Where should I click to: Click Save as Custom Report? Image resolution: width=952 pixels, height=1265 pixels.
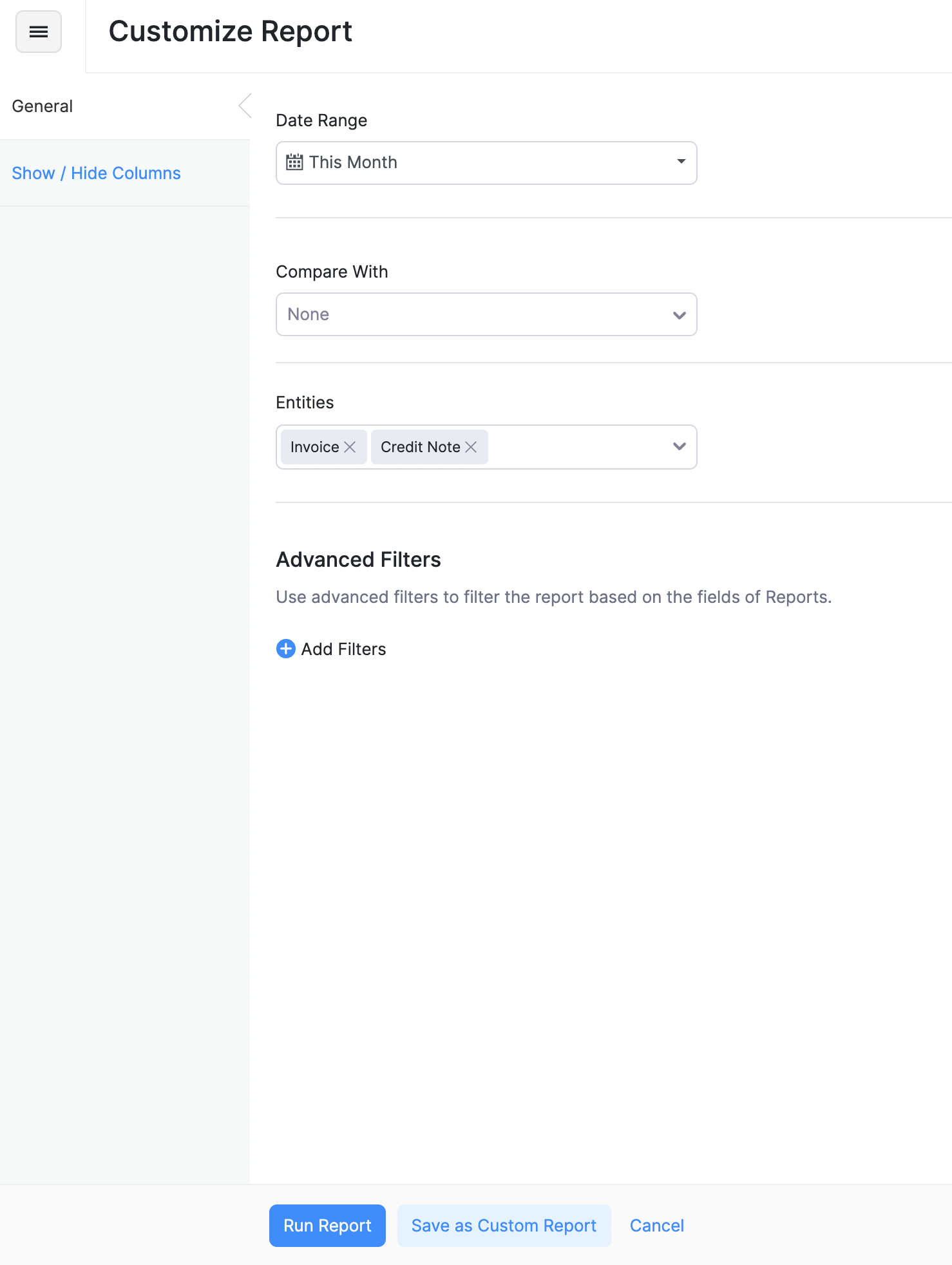pos(504,1225)
